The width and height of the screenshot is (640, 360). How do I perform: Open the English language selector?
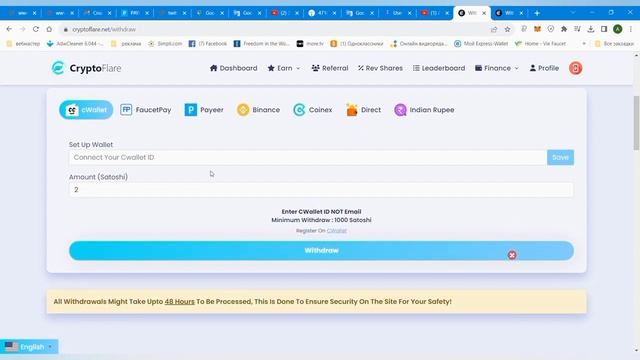[29, 347]
